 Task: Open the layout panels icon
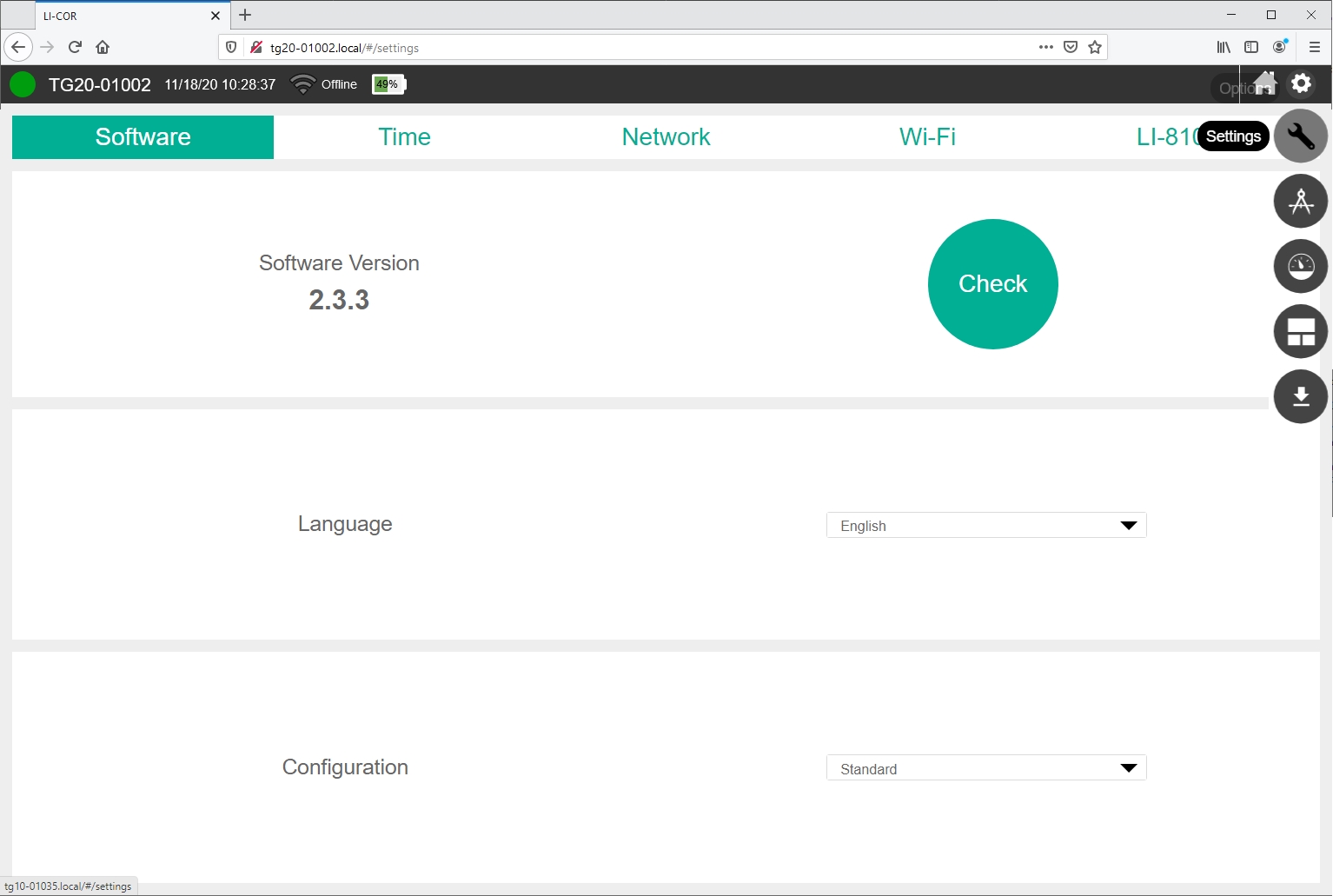[1300, 331]
